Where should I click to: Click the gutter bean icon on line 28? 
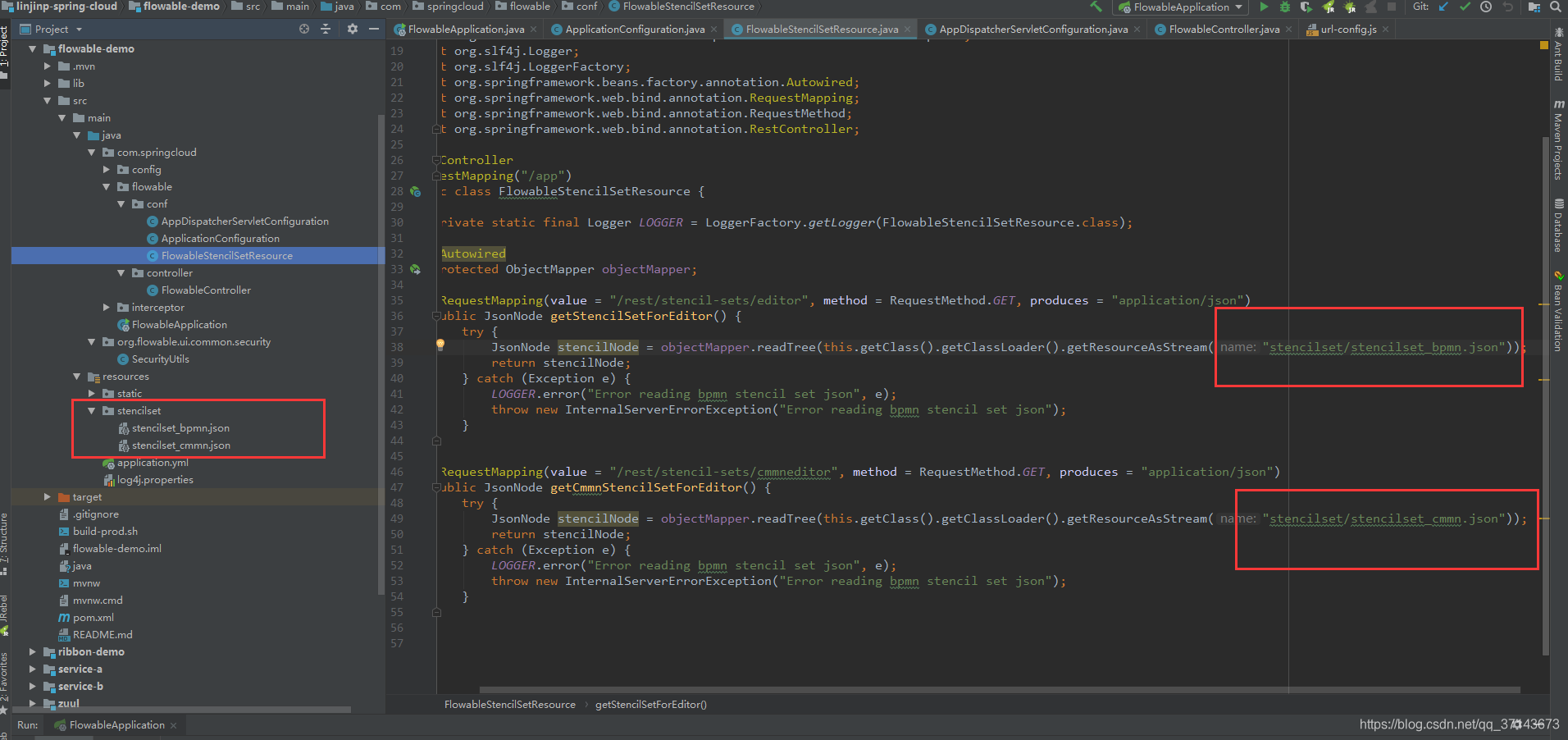(416, 192)
